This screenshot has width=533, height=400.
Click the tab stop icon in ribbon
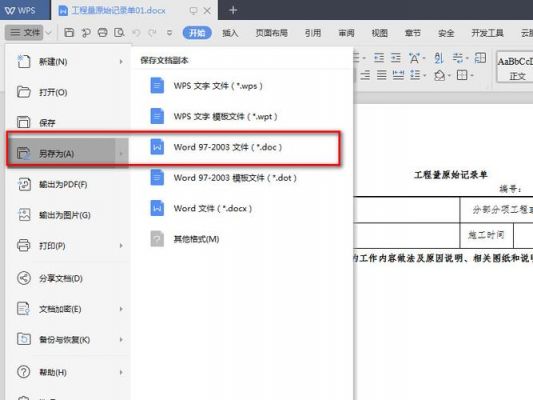click(480, 58)
